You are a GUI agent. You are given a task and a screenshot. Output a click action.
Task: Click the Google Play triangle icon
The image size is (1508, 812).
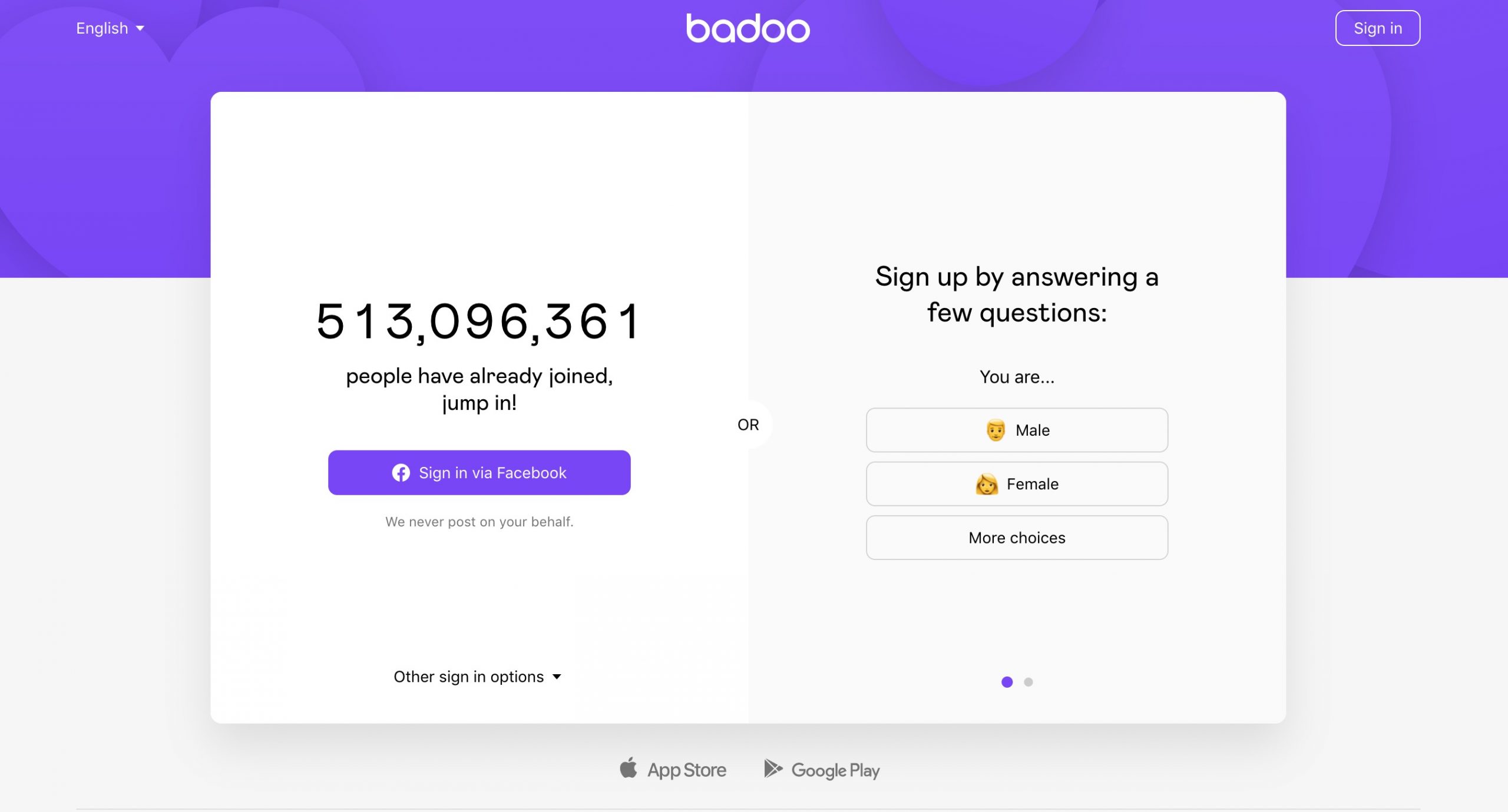coord(773,768)
